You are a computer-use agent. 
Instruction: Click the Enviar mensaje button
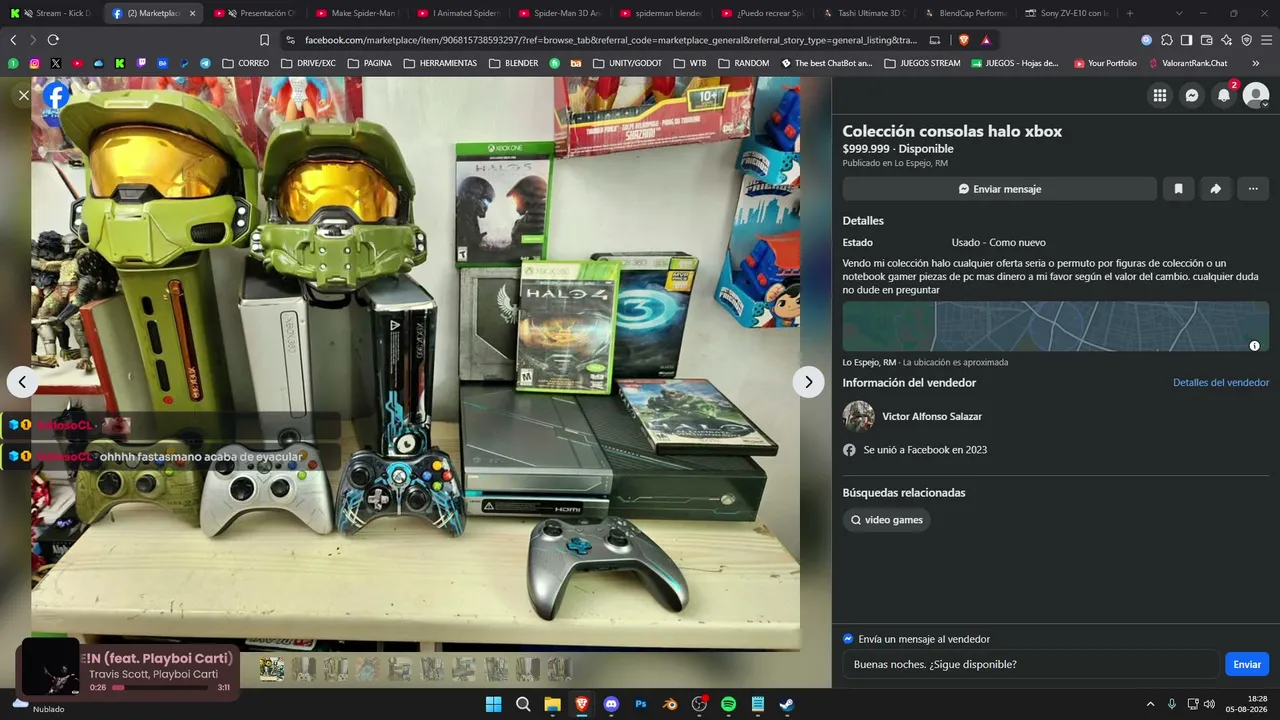pos(999,189)
